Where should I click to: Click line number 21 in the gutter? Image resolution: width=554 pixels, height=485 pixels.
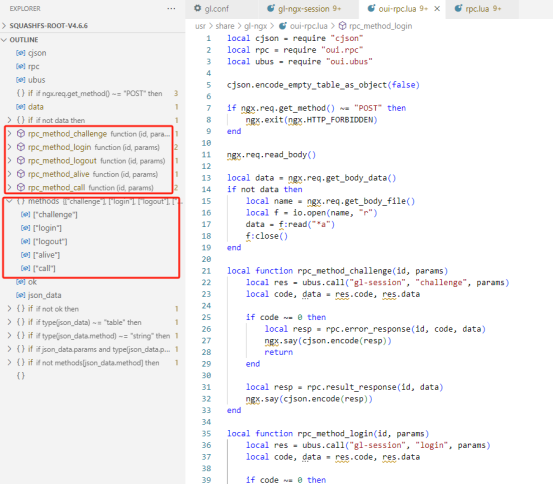pos(206,271)
